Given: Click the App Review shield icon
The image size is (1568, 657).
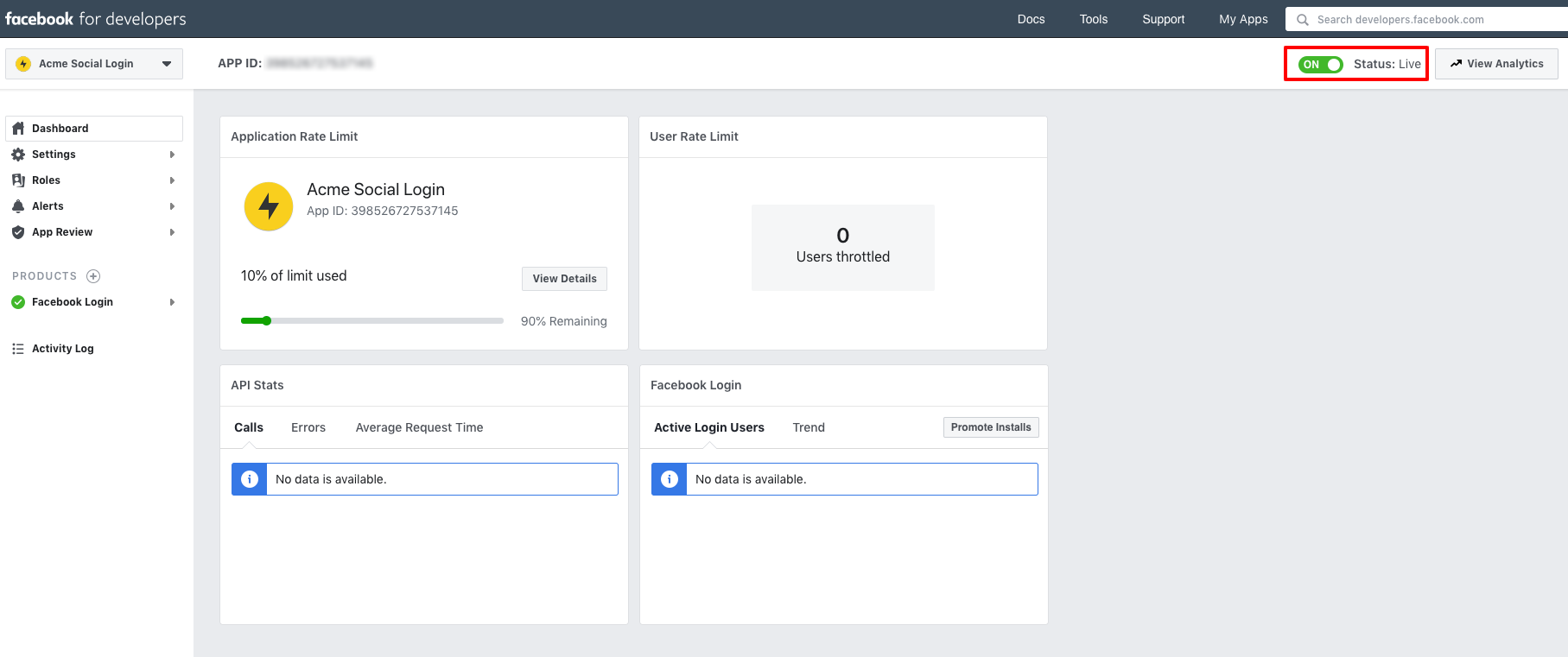Looking at the screenshot, I should click(x=18, y=232).
